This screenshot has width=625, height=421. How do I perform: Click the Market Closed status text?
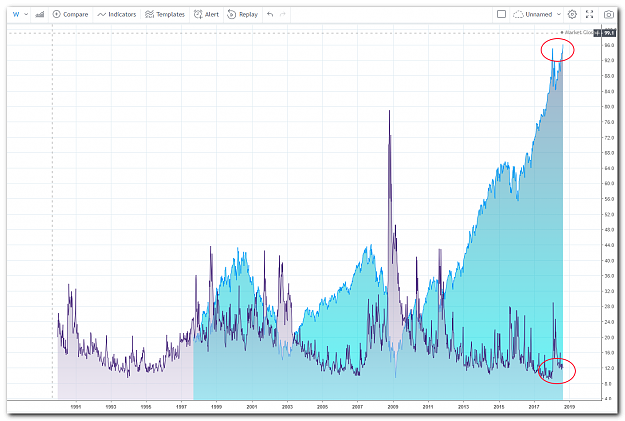tap(577, 32)
